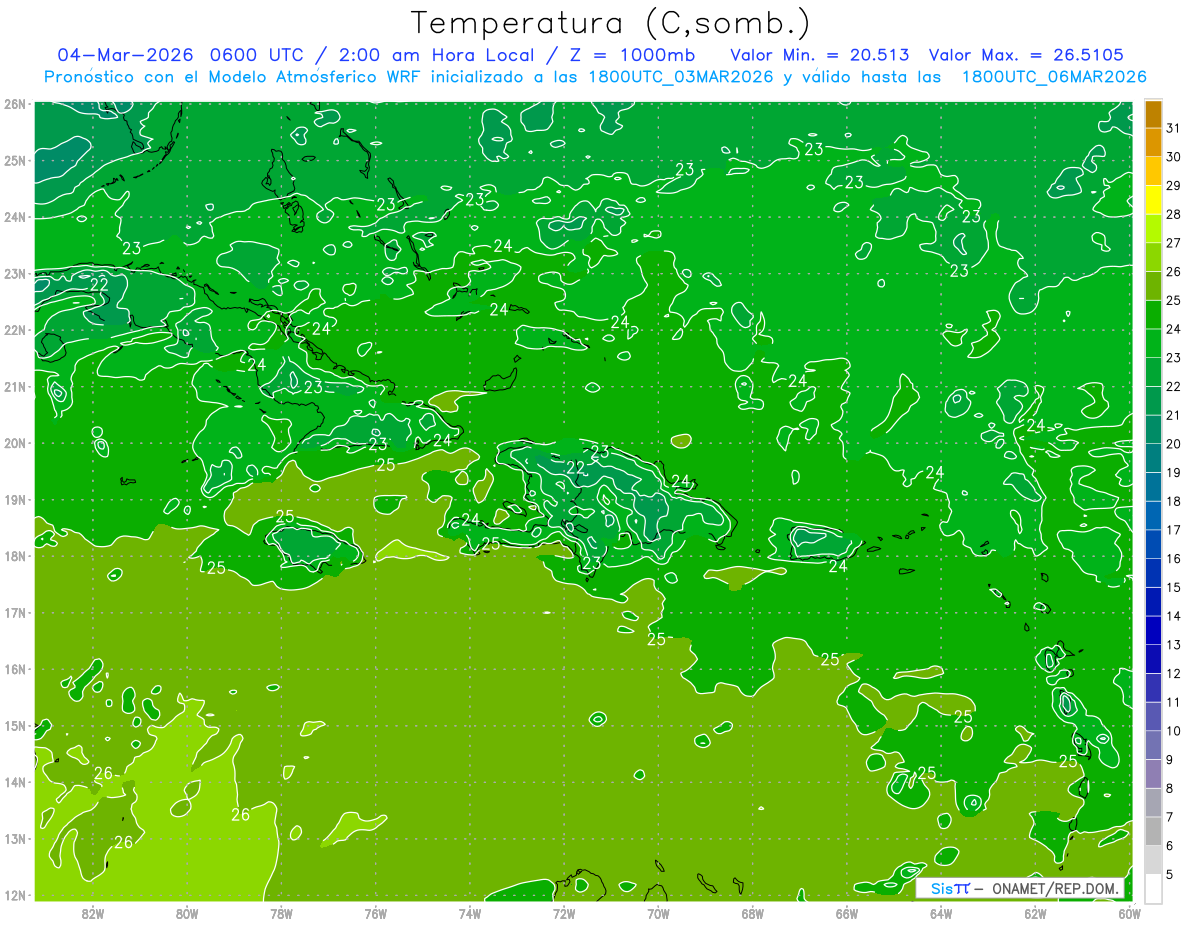Screen dimensions: 1200x927
Task: Click the 15N latitude axis label
Action: click(x=15, y=725)
